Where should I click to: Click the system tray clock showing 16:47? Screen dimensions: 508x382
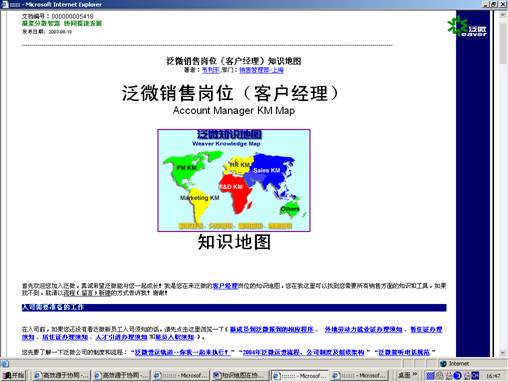pyautogui.click(x=493, y=376)
